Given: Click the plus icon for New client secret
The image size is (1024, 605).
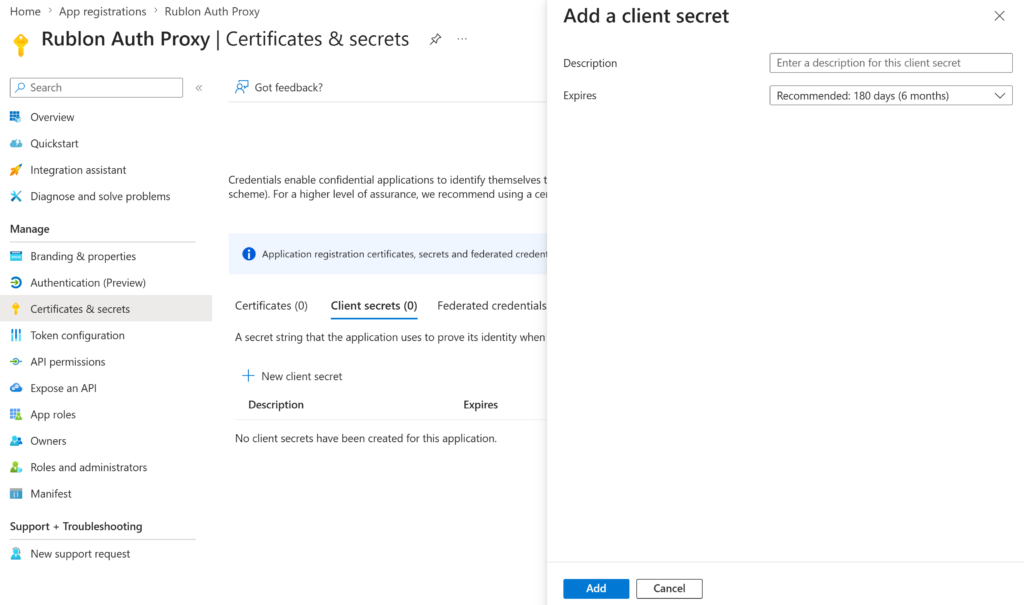Looking at the screenshot, I should [x=248, y=376].
